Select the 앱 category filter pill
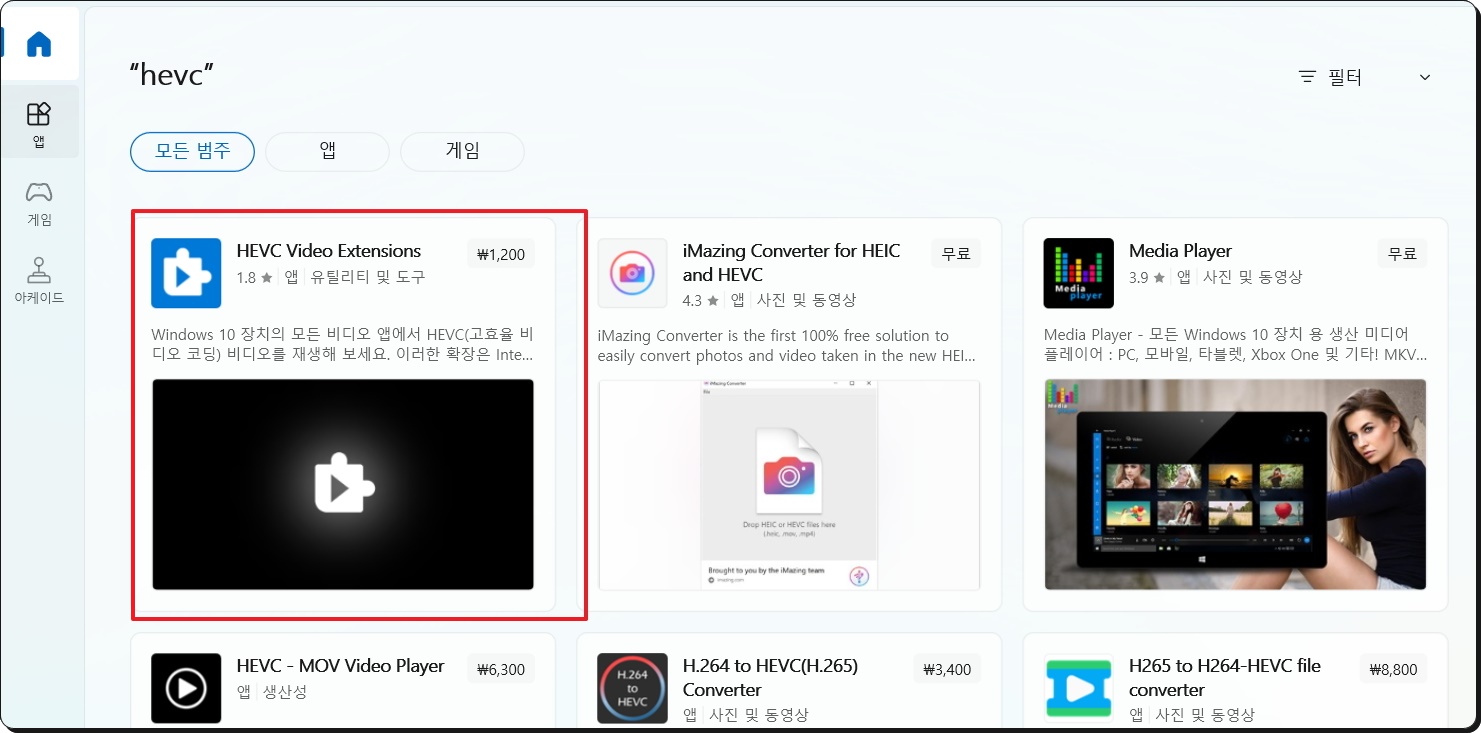The image size is (1481, 733). tap(327, 152)
